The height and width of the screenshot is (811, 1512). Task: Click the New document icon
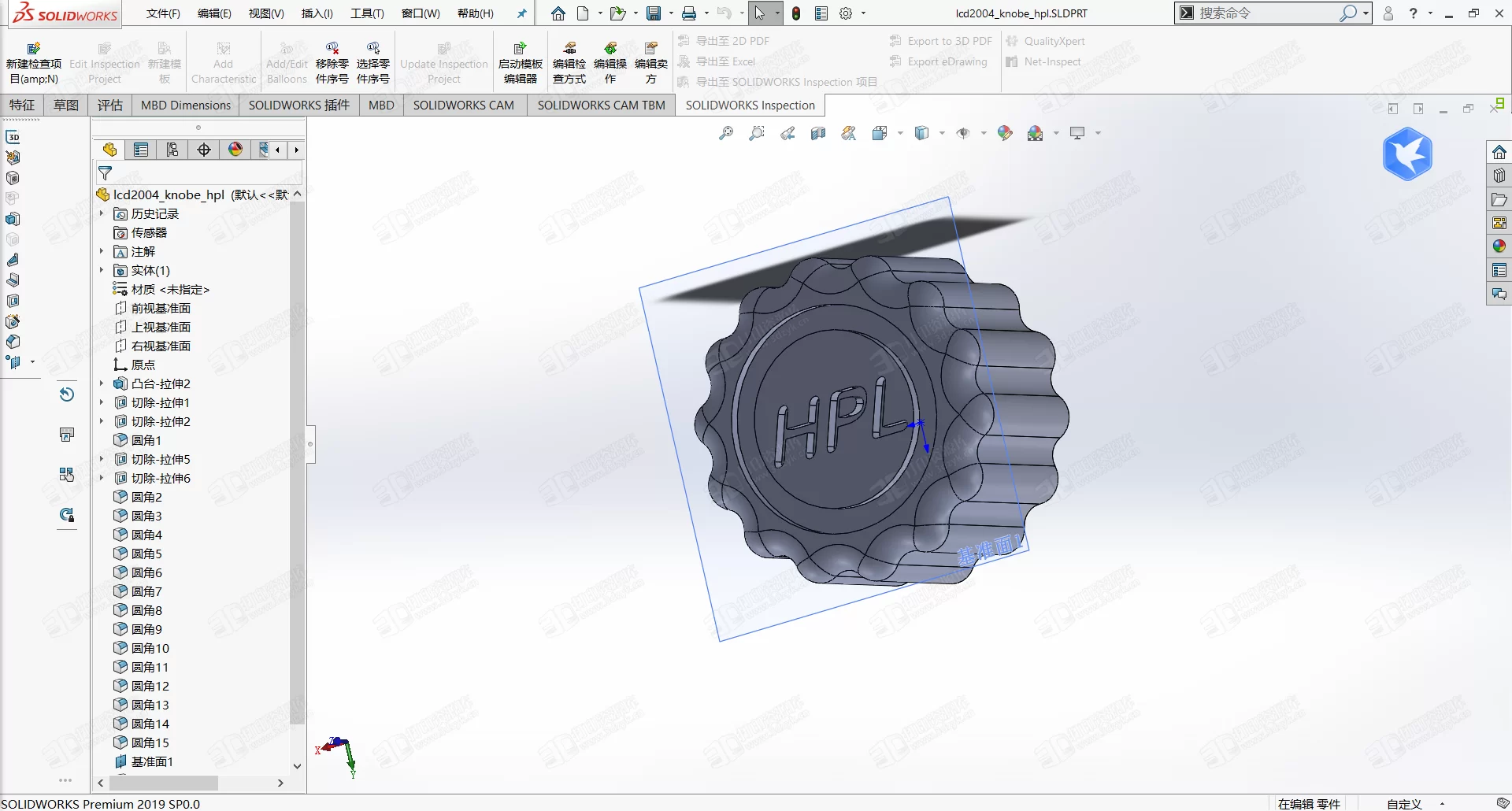[583, 13]
